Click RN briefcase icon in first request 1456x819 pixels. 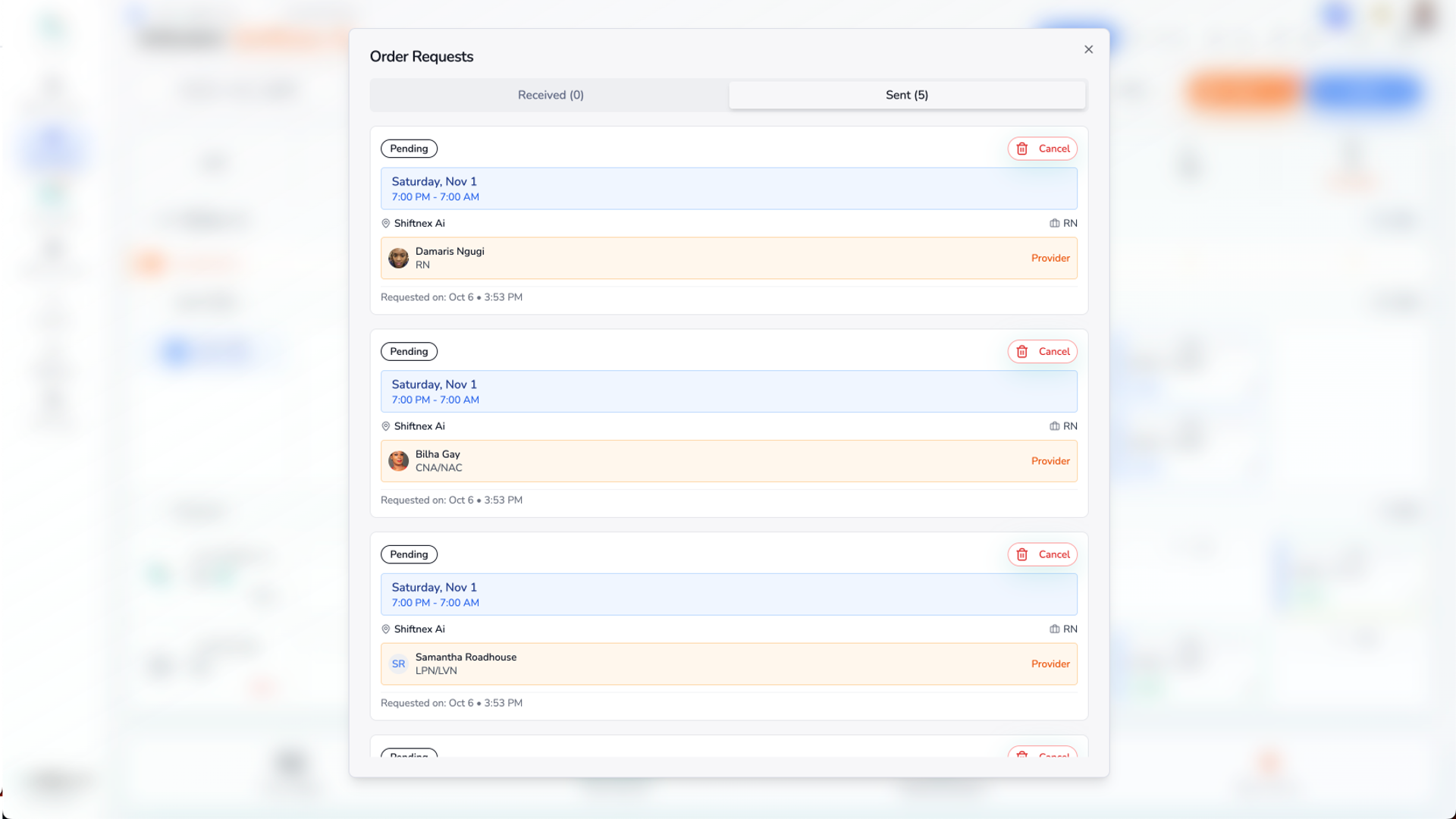pyautogui.click(x=1054, y=223)
